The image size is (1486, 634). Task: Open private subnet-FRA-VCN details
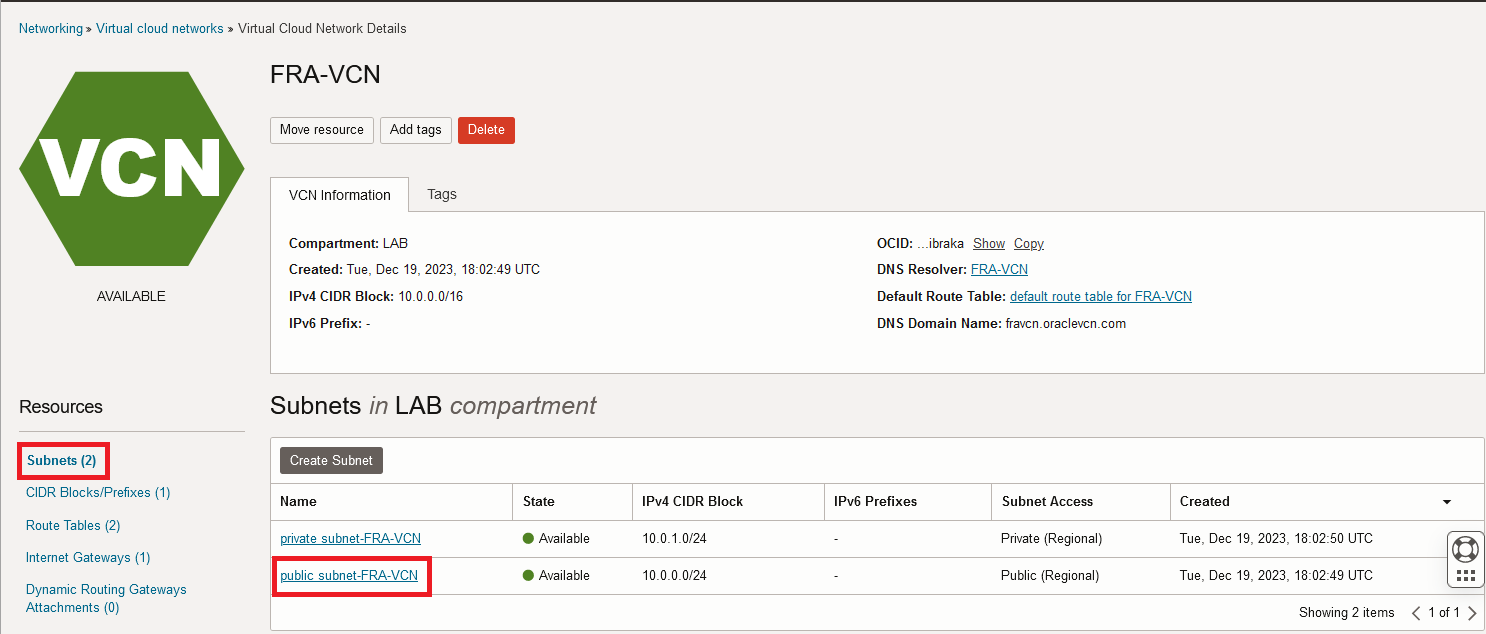[350, 539]
